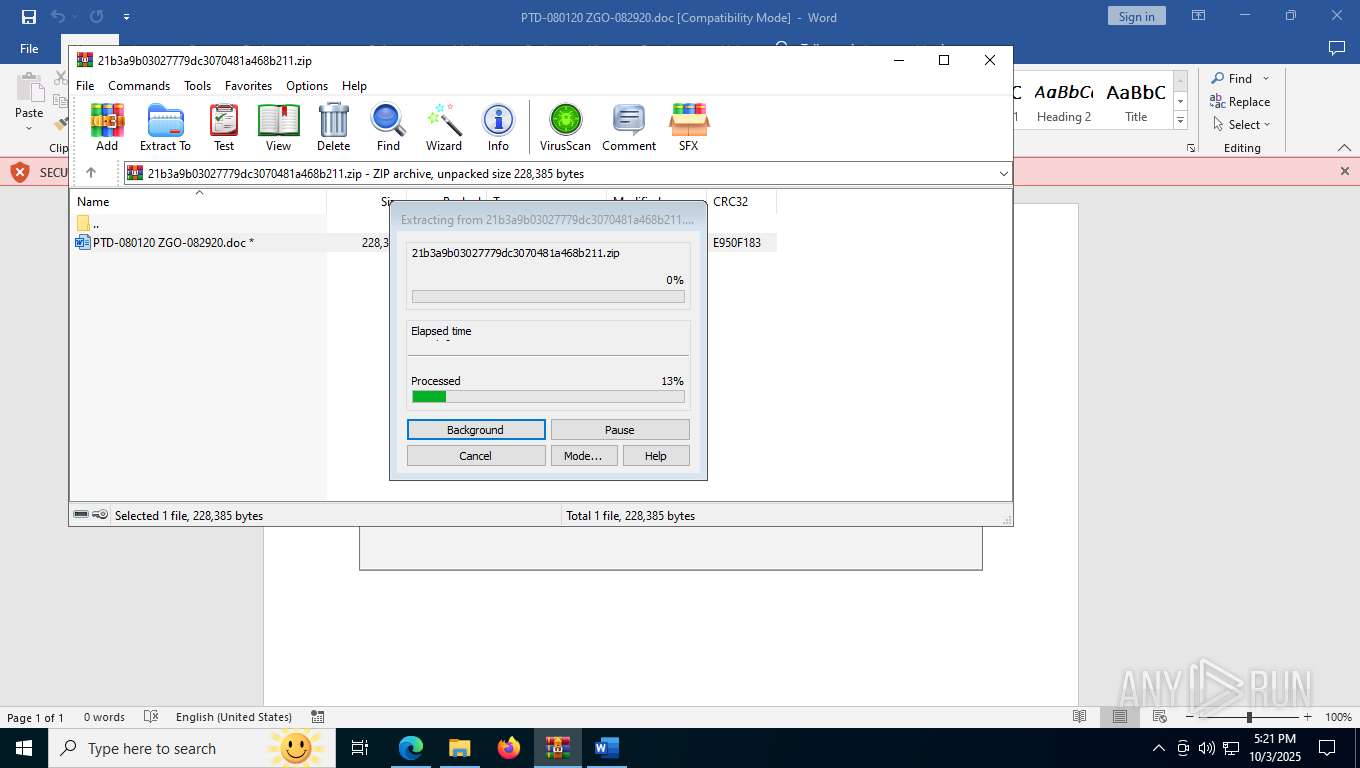The height and width of the screenshot is (768, 1360).
Task: Switch to Print Layout view
Action: [x=1120, y=717]
